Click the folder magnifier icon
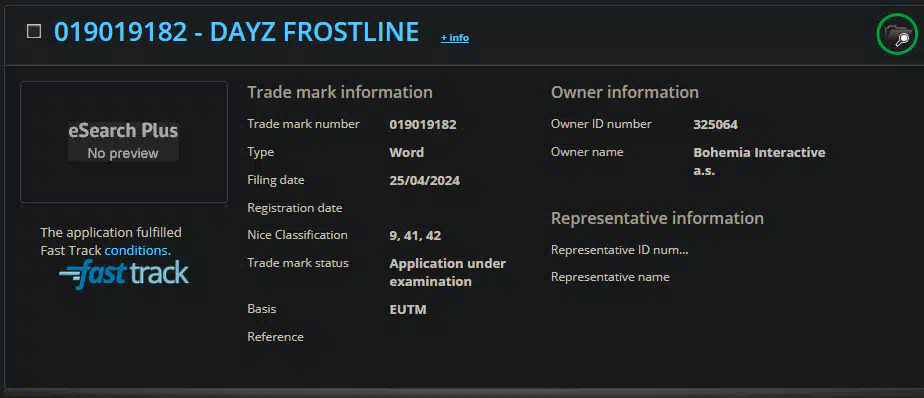924x398 pixels. pyautogui.click(x=897, y=35)
